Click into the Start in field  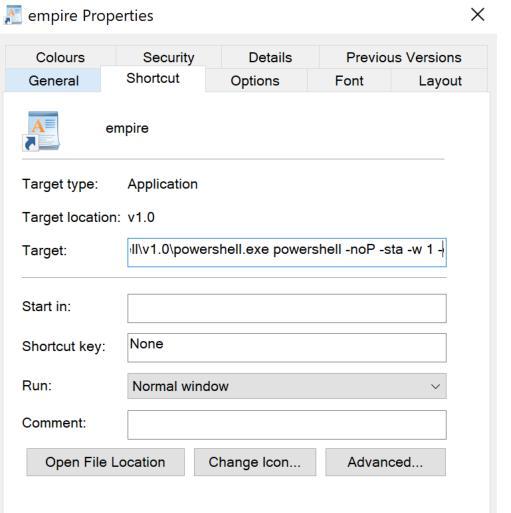click(287, 308)
